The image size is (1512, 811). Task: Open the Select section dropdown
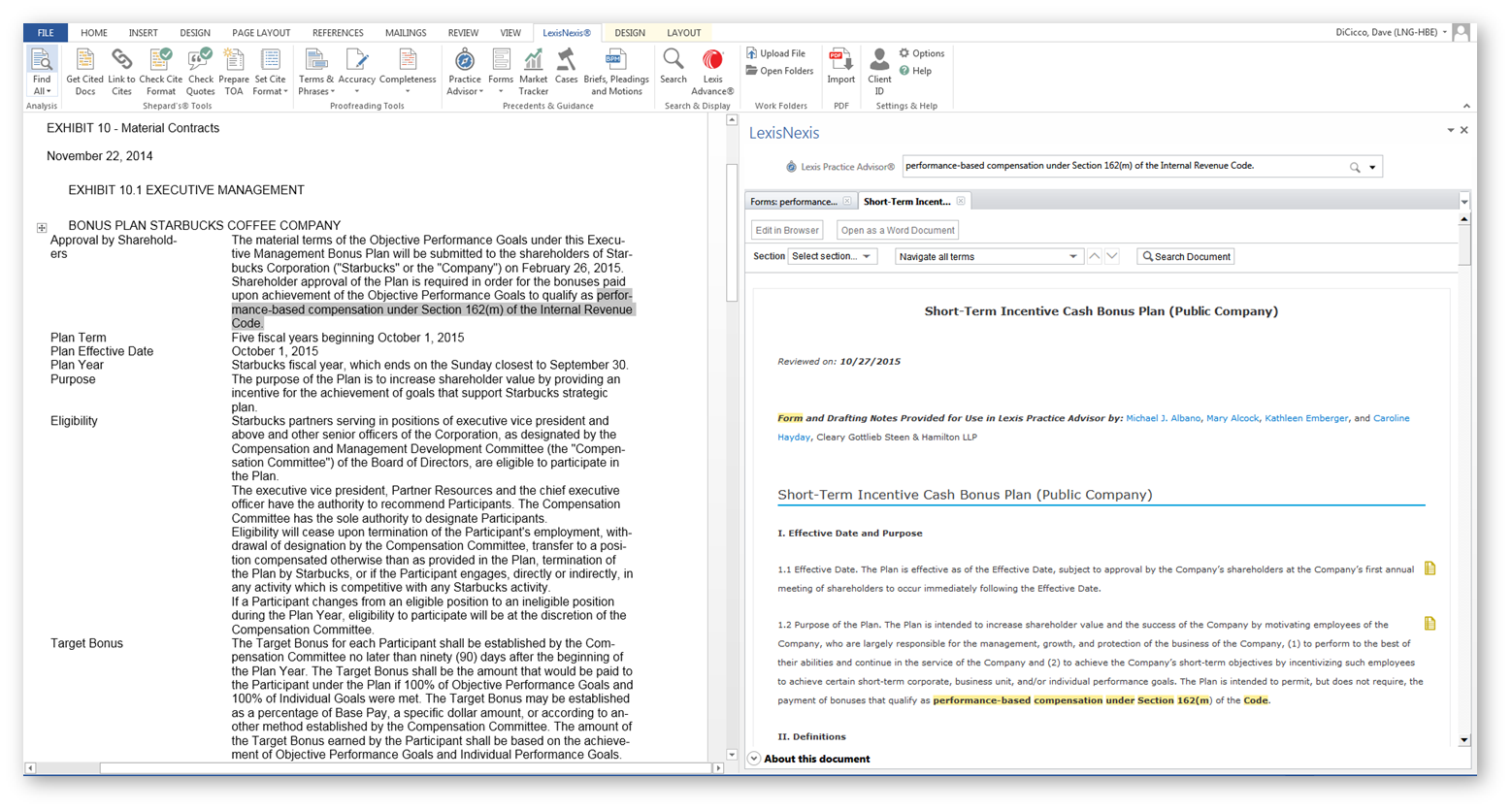pyautogui.click(x=832, y=256)
